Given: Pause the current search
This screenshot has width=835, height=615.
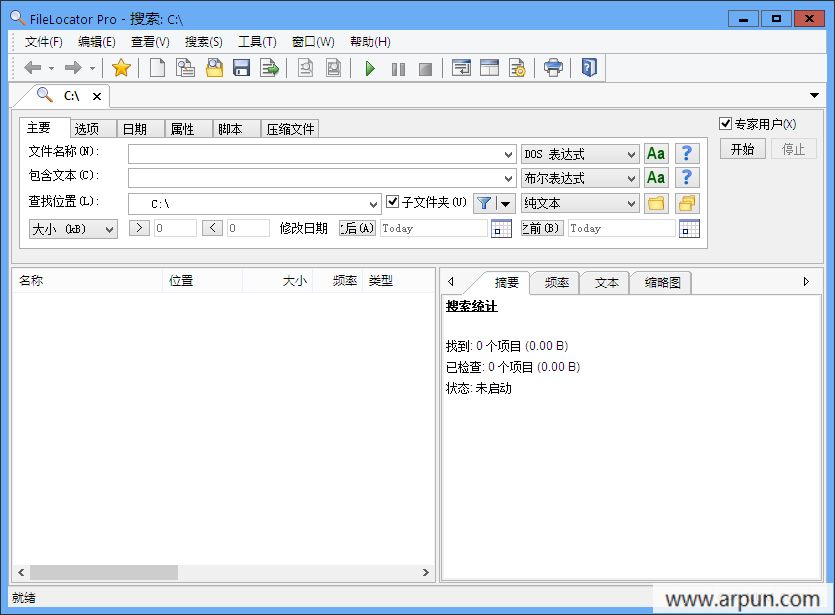Looking at the screenshot, I should [398, 68].
